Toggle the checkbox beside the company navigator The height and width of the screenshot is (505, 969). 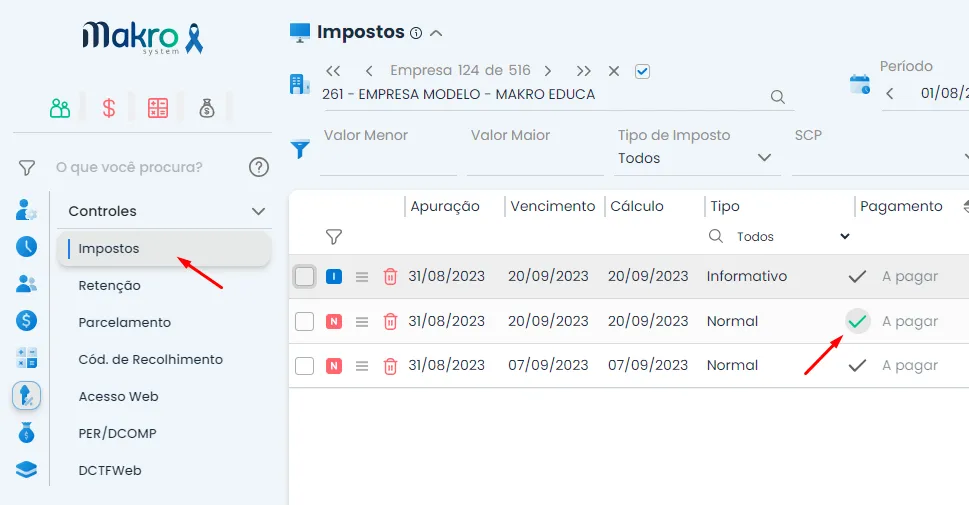click(643, 71)
